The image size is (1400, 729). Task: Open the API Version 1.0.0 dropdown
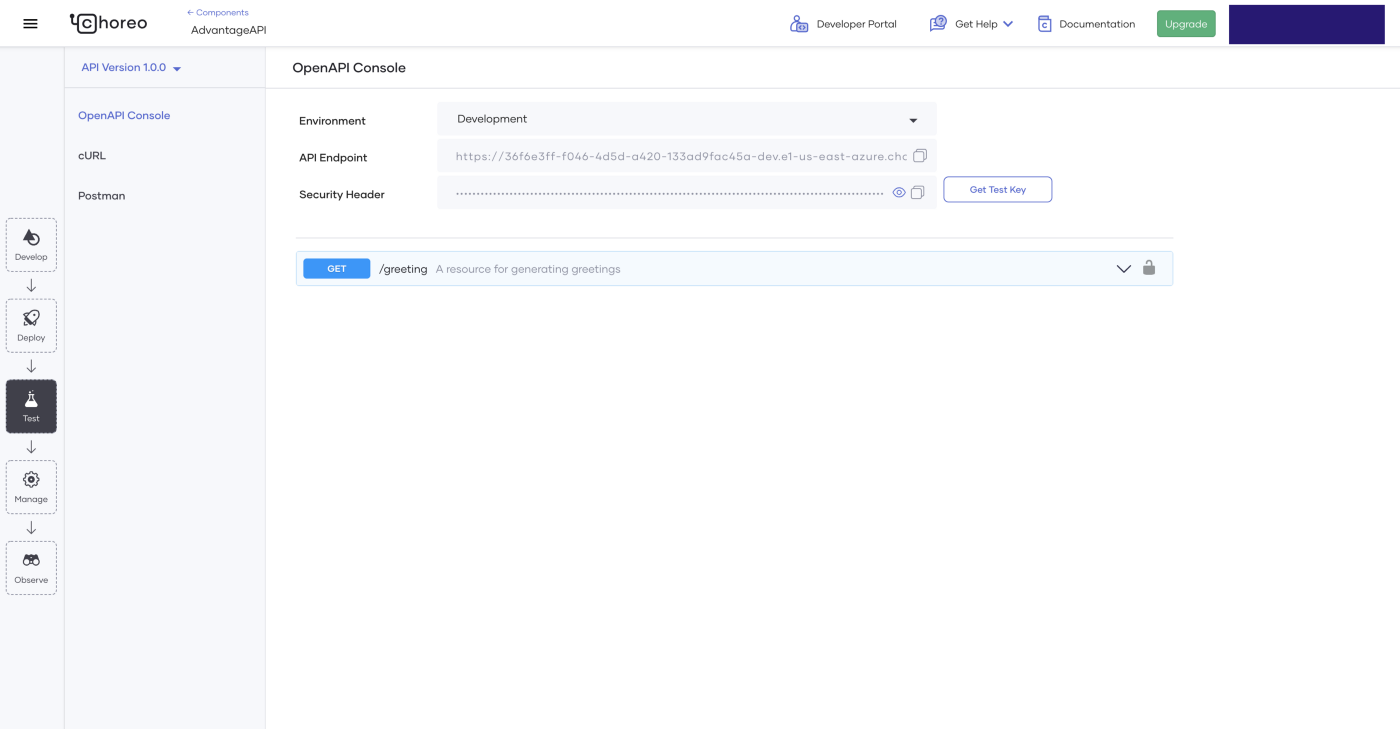click(131, 68)
